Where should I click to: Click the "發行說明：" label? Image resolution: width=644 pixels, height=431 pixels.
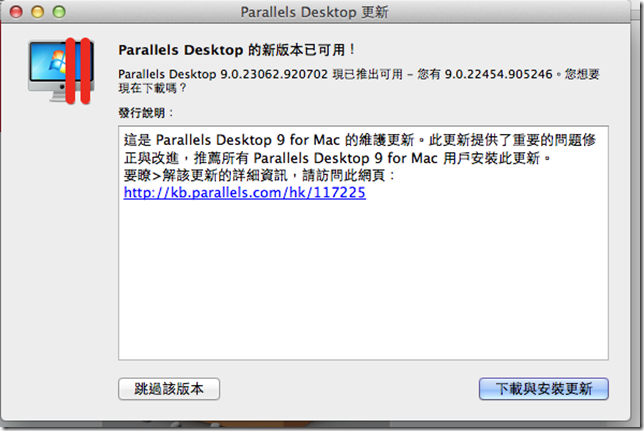146,113
